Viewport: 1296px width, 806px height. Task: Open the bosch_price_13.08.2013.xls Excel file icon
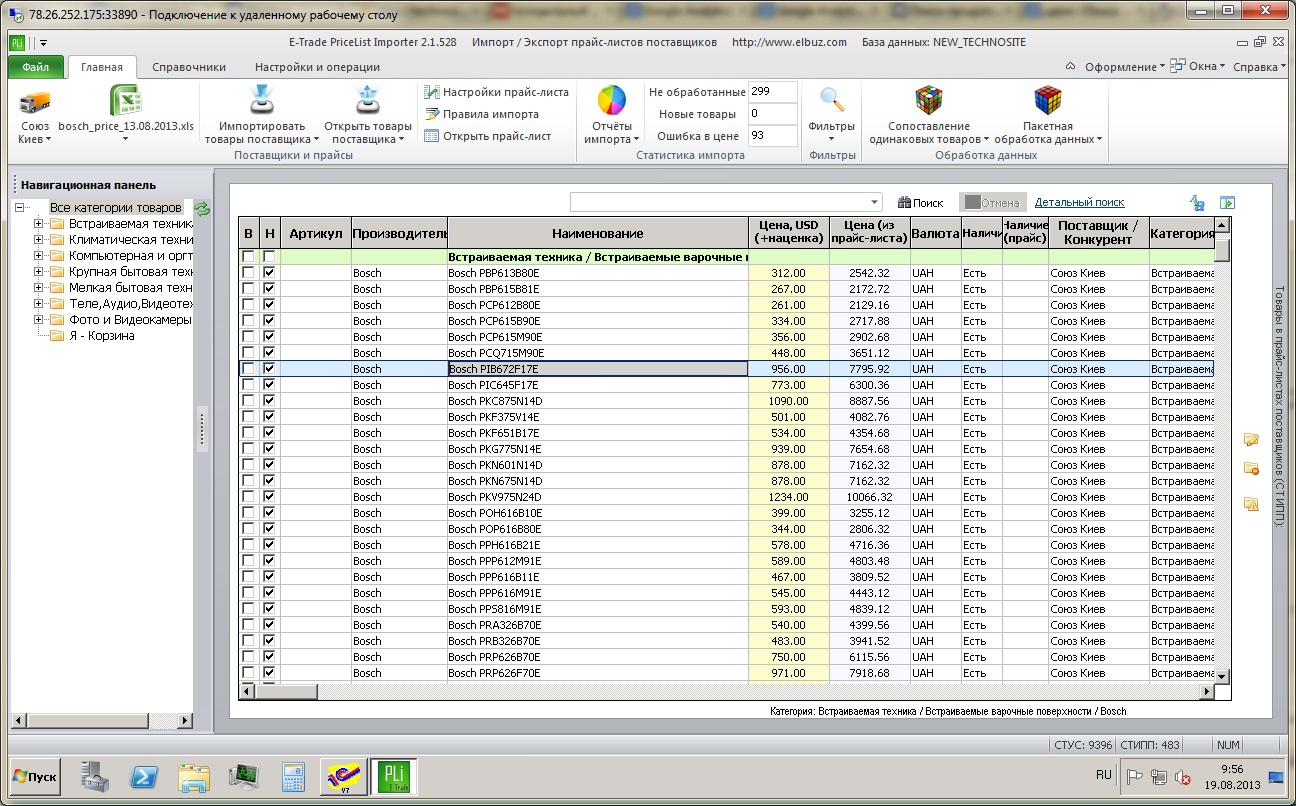pyautogui.click(x=126, y=102)
